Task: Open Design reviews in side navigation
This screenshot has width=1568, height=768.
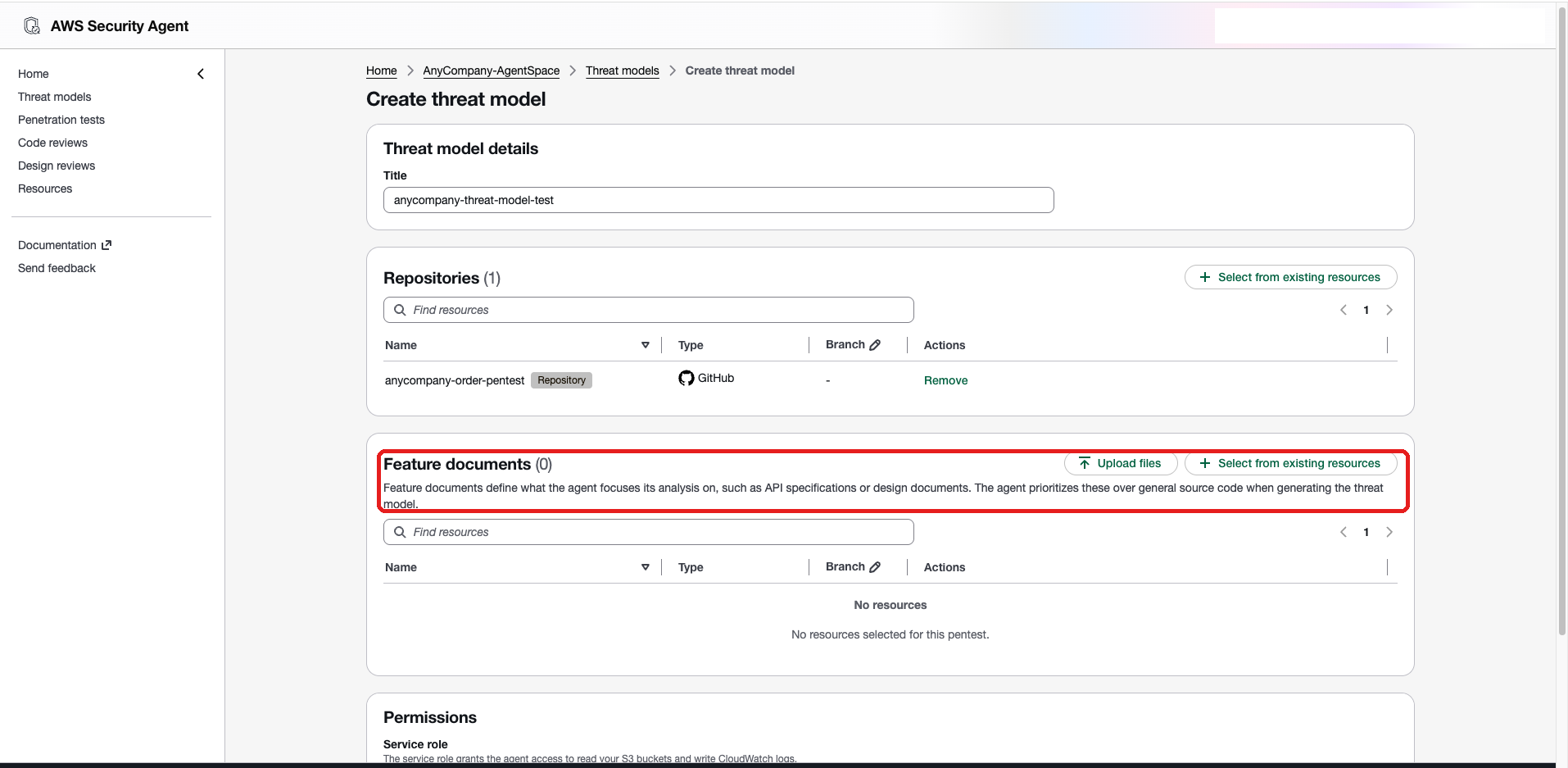Action: pos(57,166)
